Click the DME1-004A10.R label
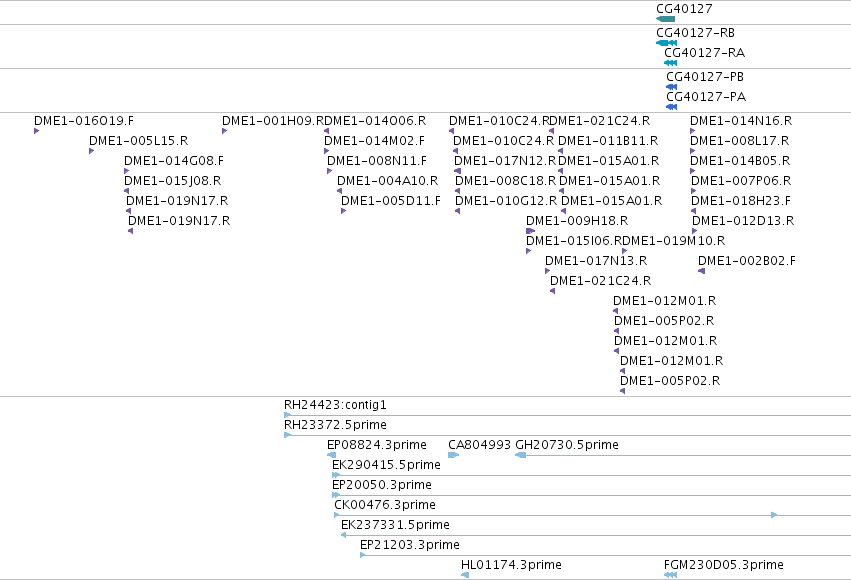The image size is (851, 580). click(x=388, y=181)
